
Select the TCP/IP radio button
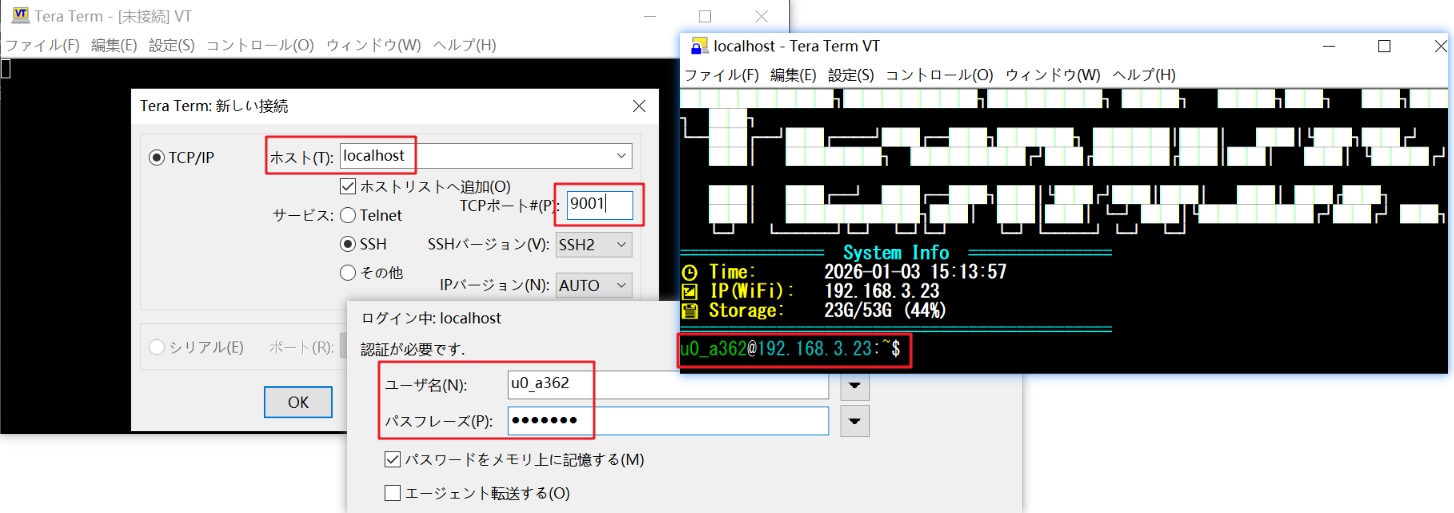tap(157, 157)
